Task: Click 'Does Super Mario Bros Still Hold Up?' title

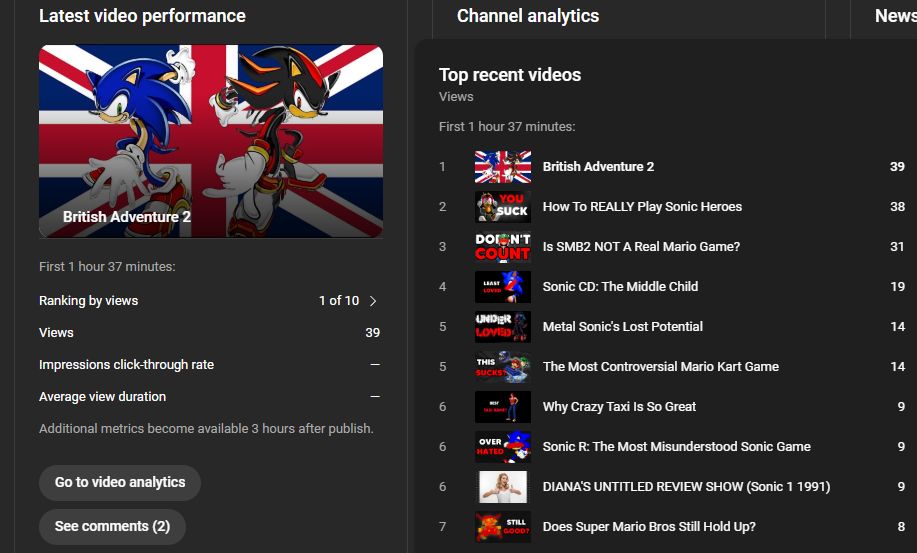Action: coord(649,527)
